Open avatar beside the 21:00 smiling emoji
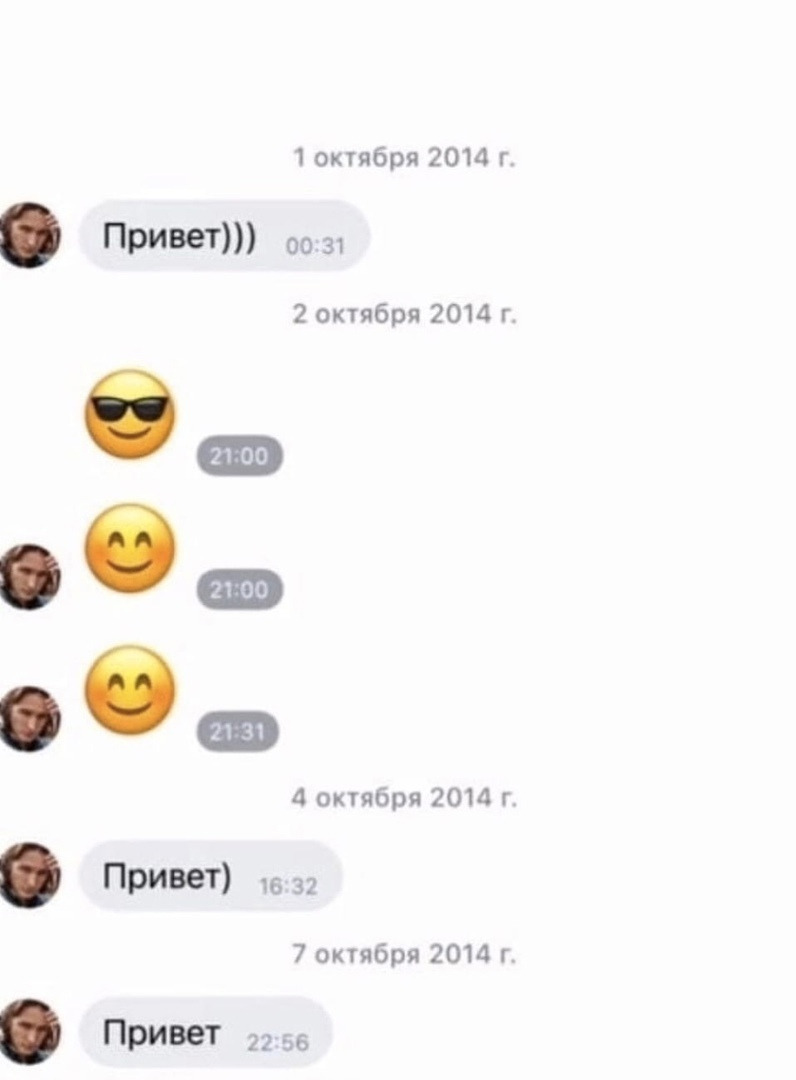The image size is (796, 1080). tap(28, 577)
